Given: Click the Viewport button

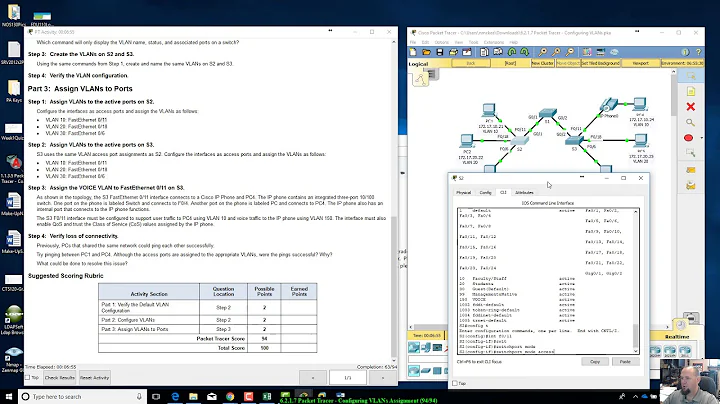Looking at the screenshot, I should pyautogui.click(x=641, y=63).
